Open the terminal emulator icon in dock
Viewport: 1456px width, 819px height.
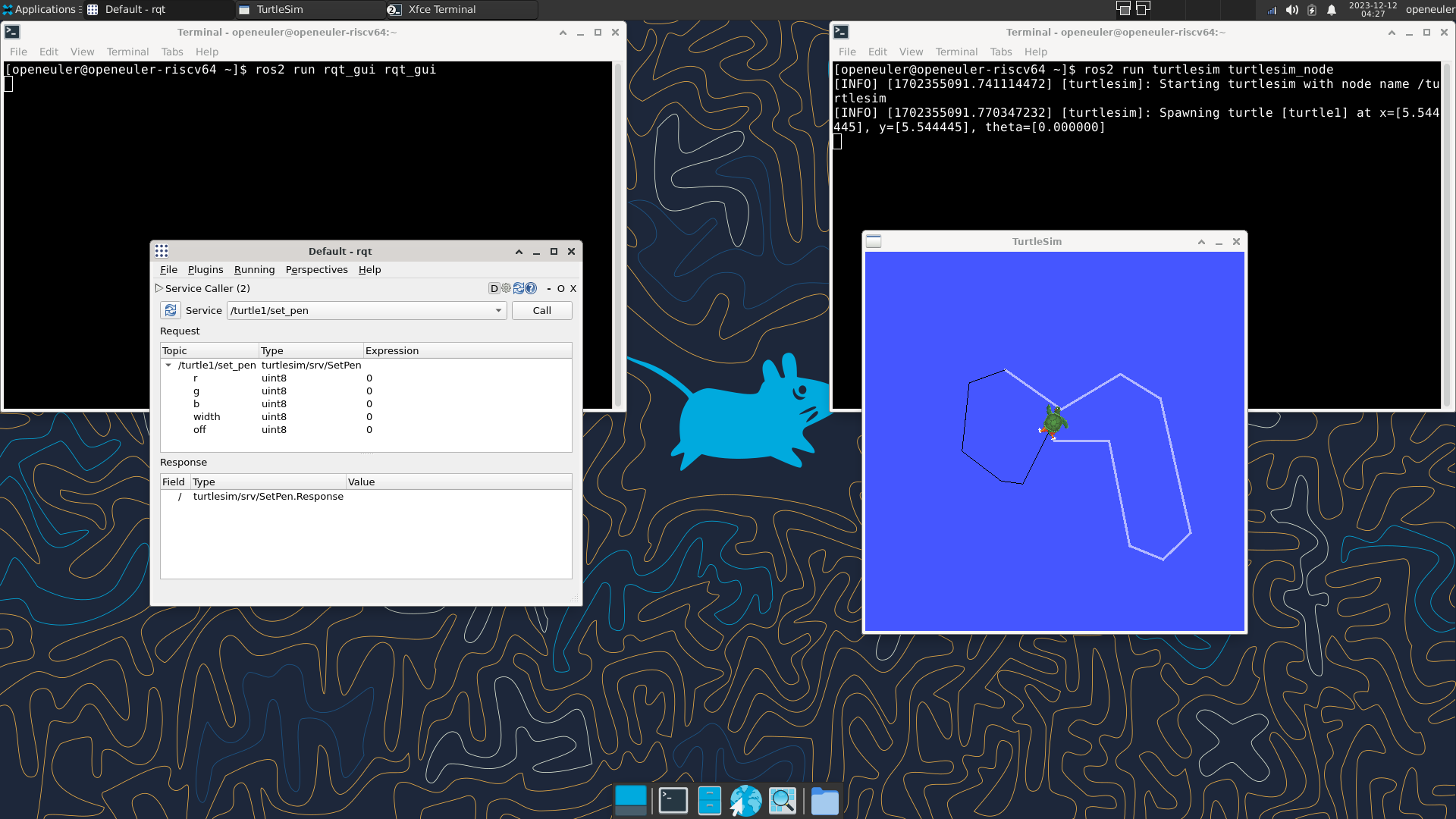(x=673, y=801)
